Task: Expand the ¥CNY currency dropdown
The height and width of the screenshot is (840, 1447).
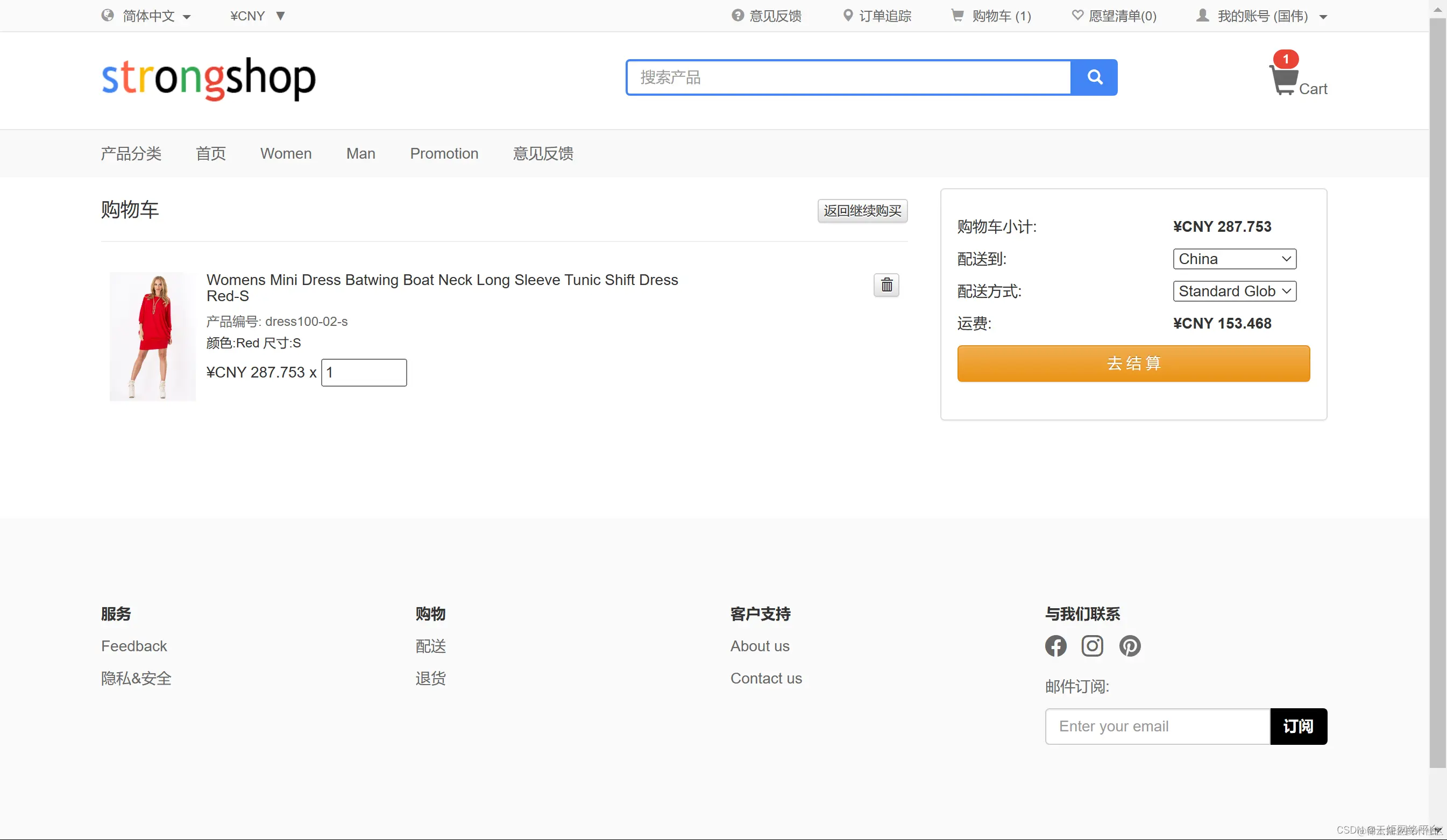Action: point(257,16)
